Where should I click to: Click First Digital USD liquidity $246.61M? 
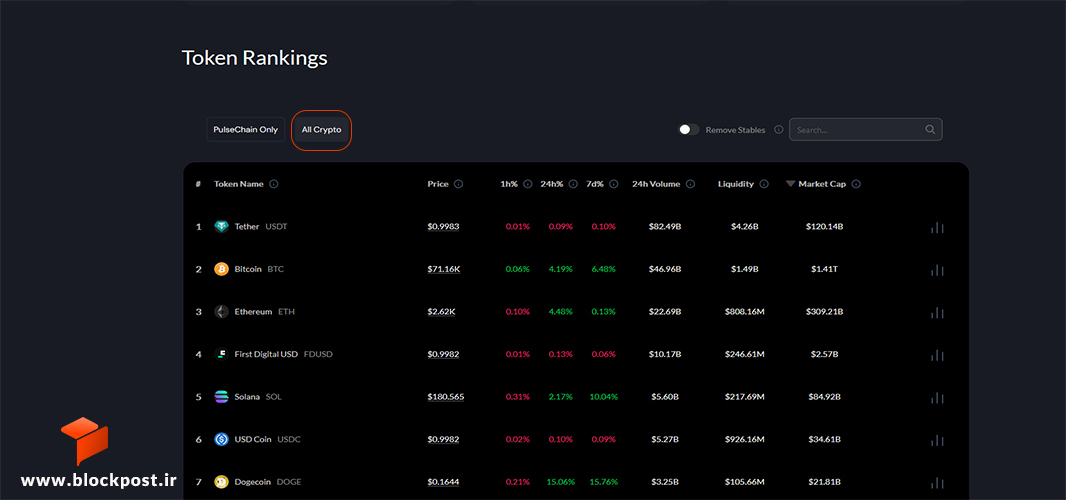744,354
